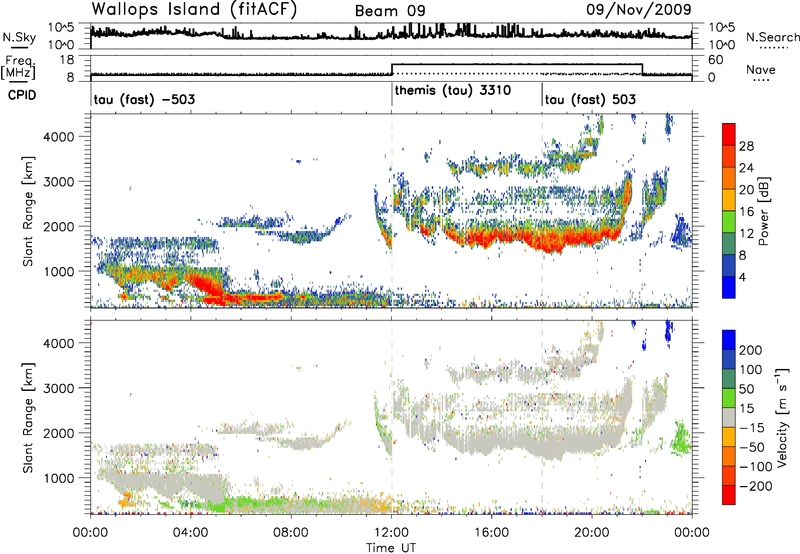Click the strong red backscatter band near 1500 km
The width and height of the screenshot is (800, 554).
click(x=533, y=239)
